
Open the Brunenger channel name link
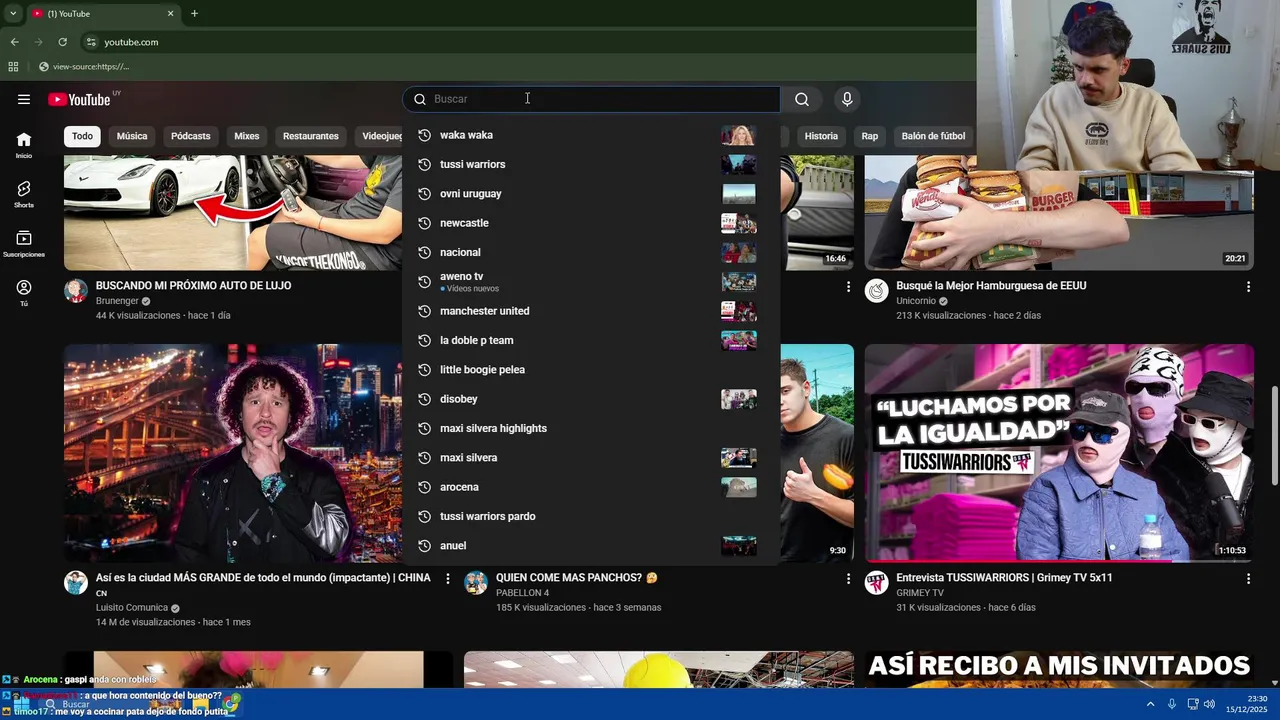click(x=117, y=301)
